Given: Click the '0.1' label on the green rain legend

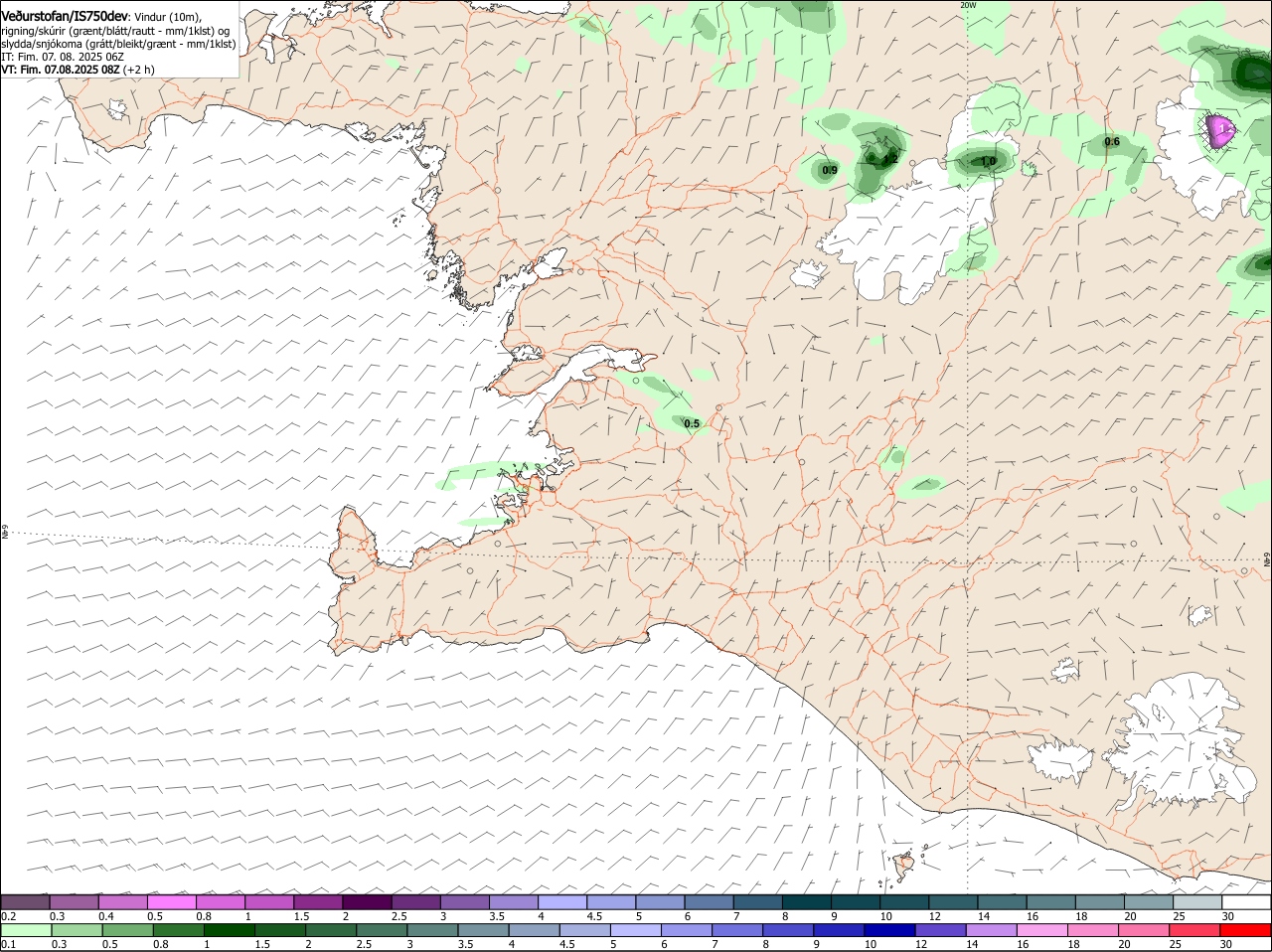Looking at the screenshot, I should pyautogui.click(x=8, y=944).
